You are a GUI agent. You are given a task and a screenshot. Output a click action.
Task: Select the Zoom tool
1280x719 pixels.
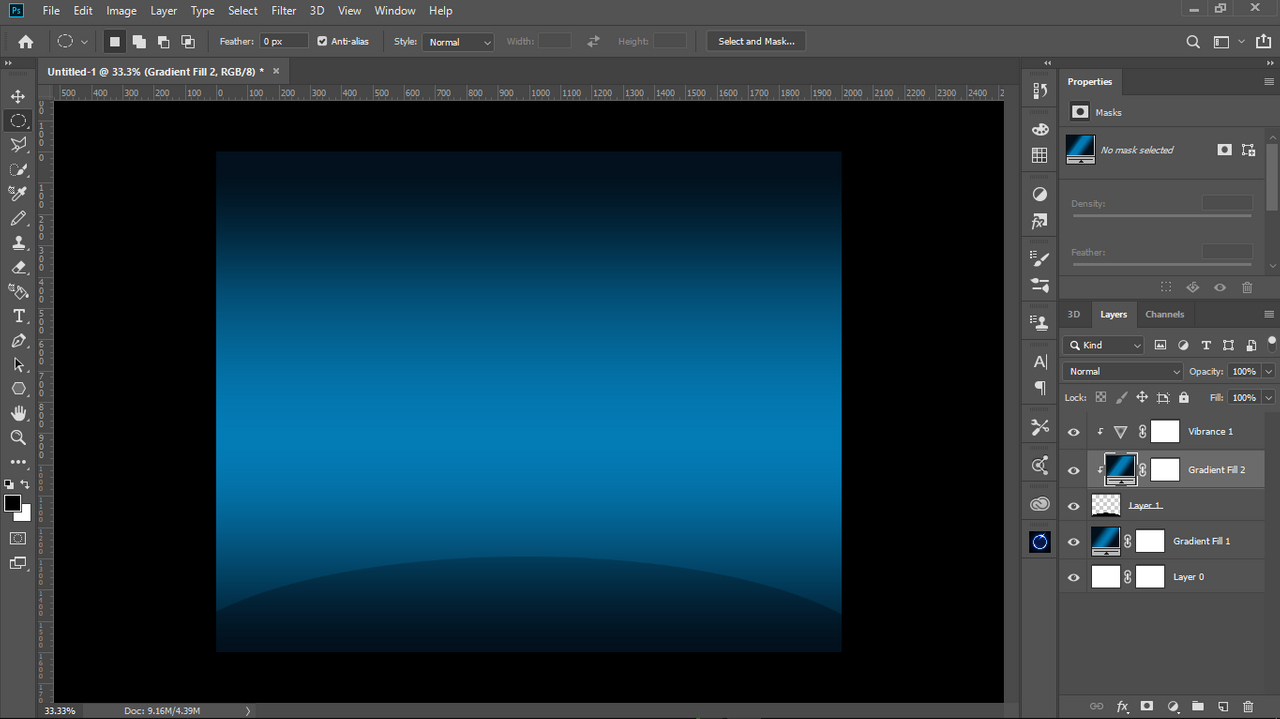click(x=18, y=437)
